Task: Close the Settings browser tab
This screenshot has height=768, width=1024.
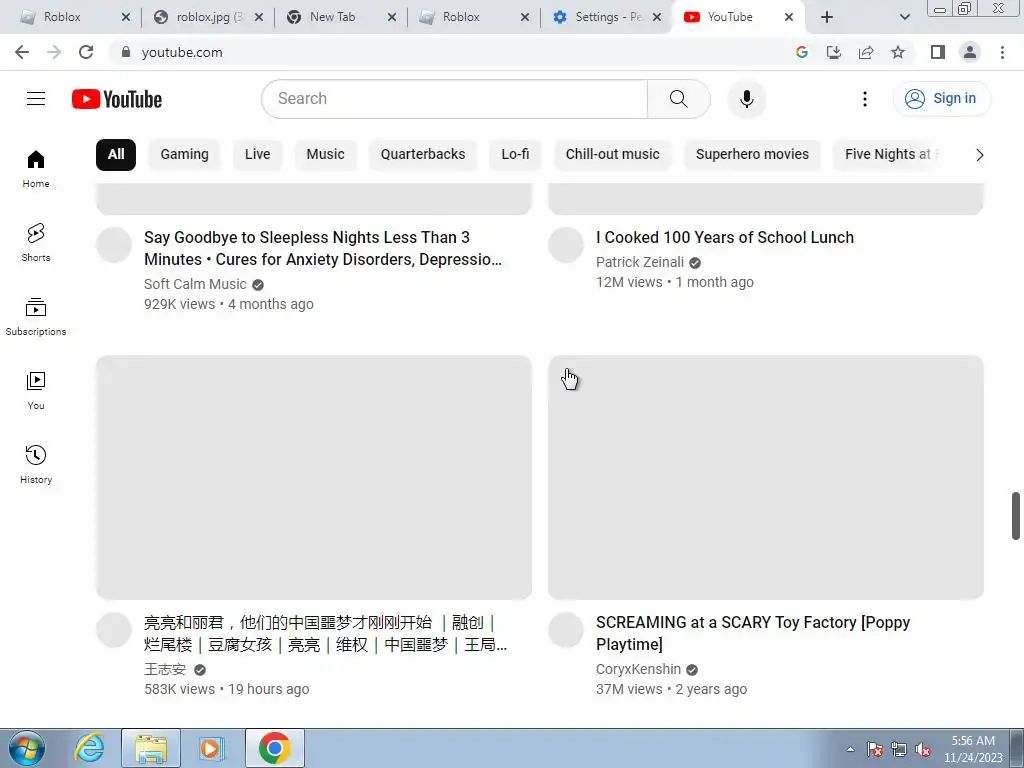Action: 657,17
